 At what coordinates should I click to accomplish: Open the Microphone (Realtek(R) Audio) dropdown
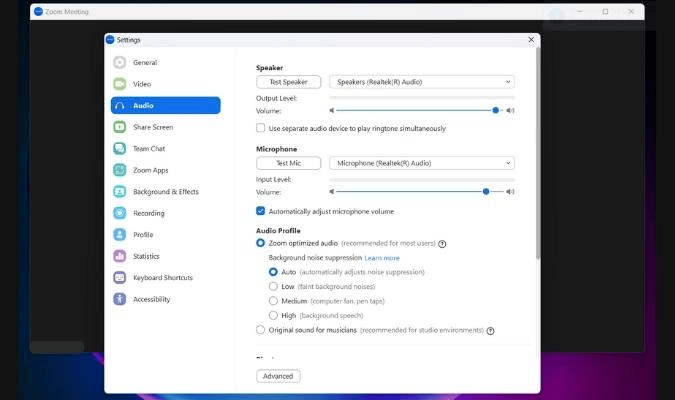point(422,163)
